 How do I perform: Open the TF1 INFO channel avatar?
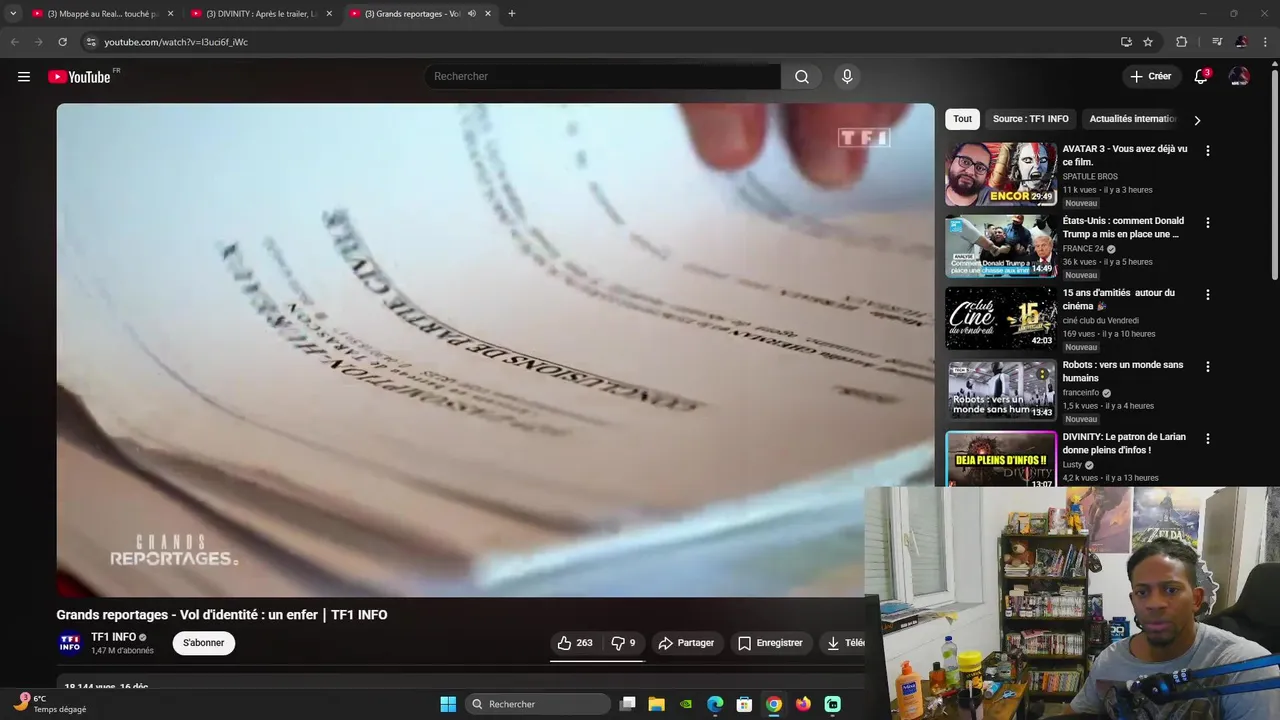coord(70,643)
